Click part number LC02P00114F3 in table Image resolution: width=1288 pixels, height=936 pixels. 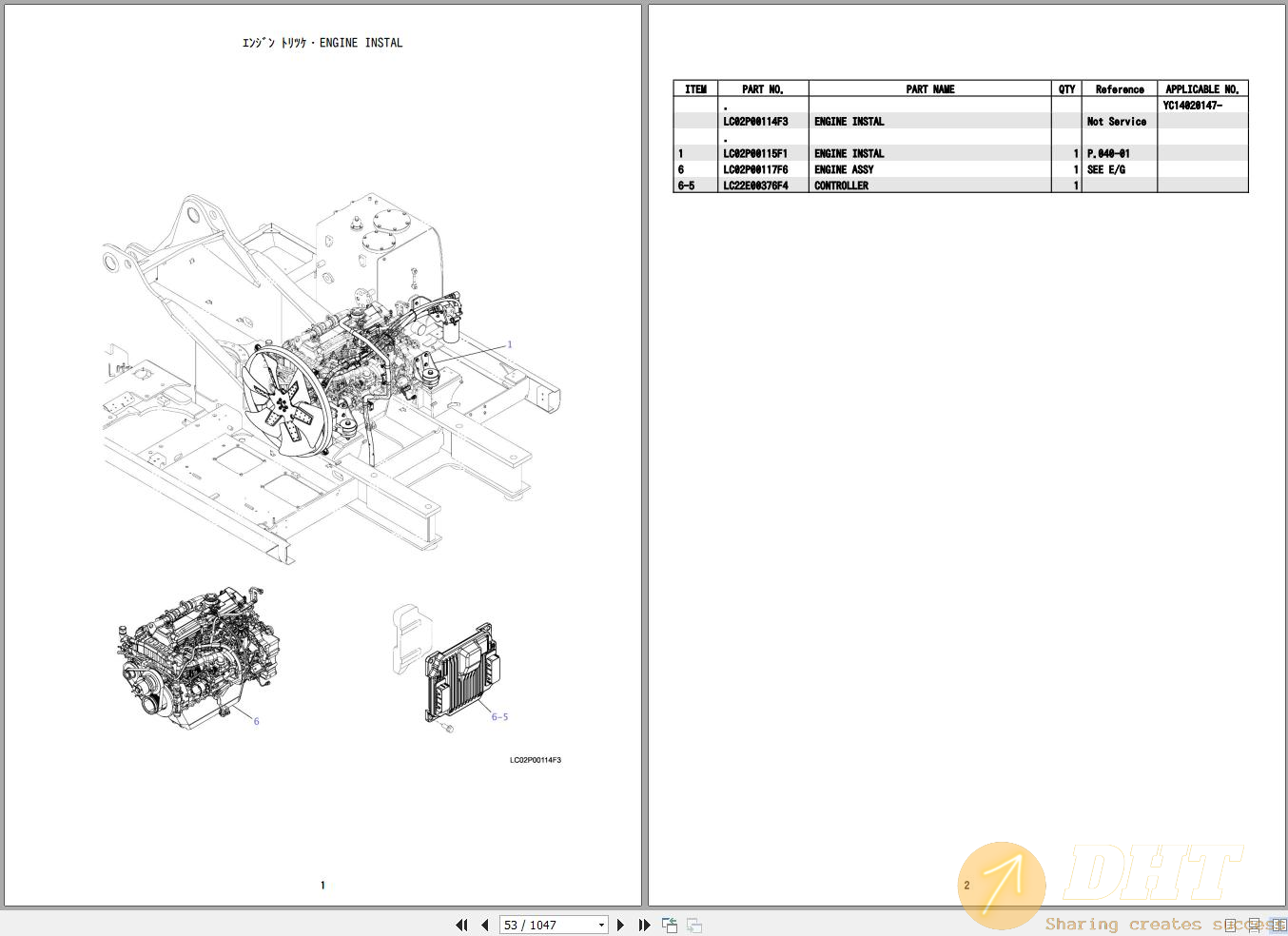(x=755, y=122)
